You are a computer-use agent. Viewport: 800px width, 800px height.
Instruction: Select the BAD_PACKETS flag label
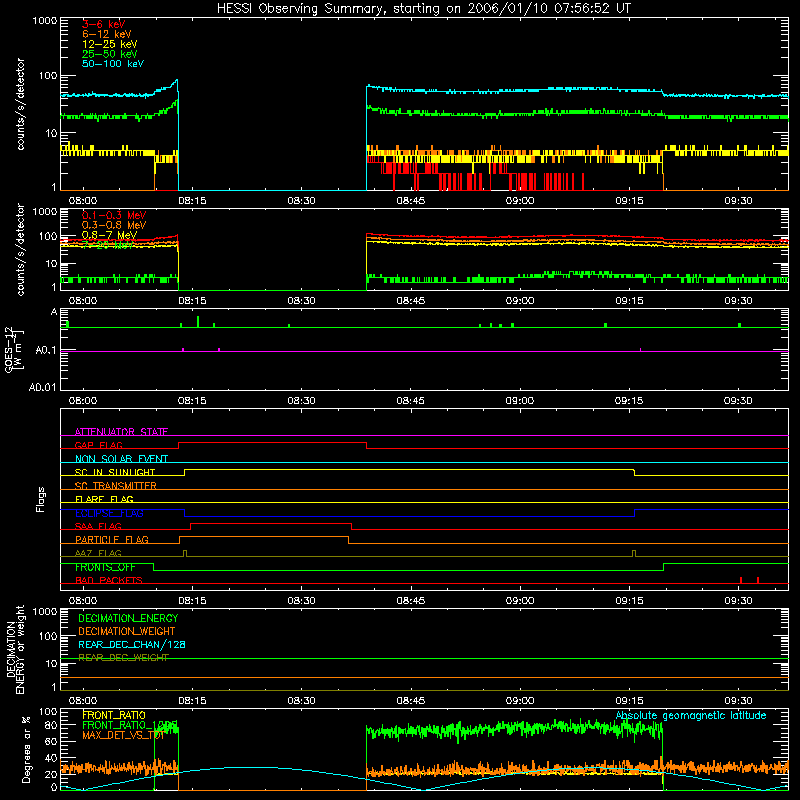[x=109, y=580]
